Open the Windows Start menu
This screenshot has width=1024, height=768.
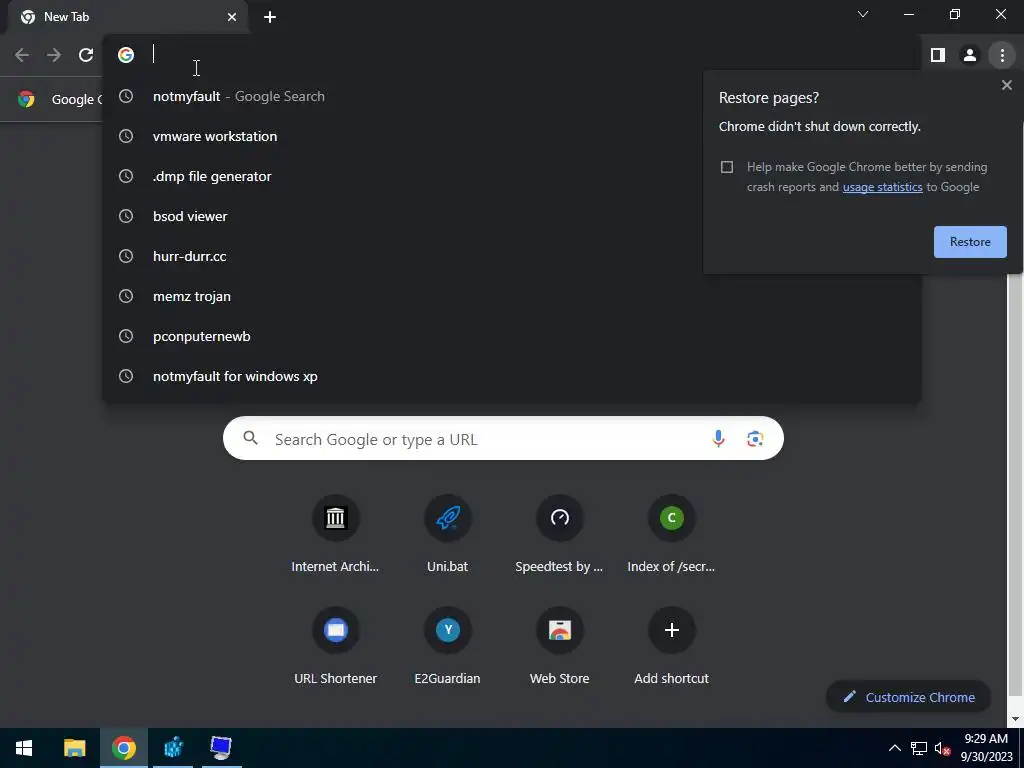pos(24,748)
